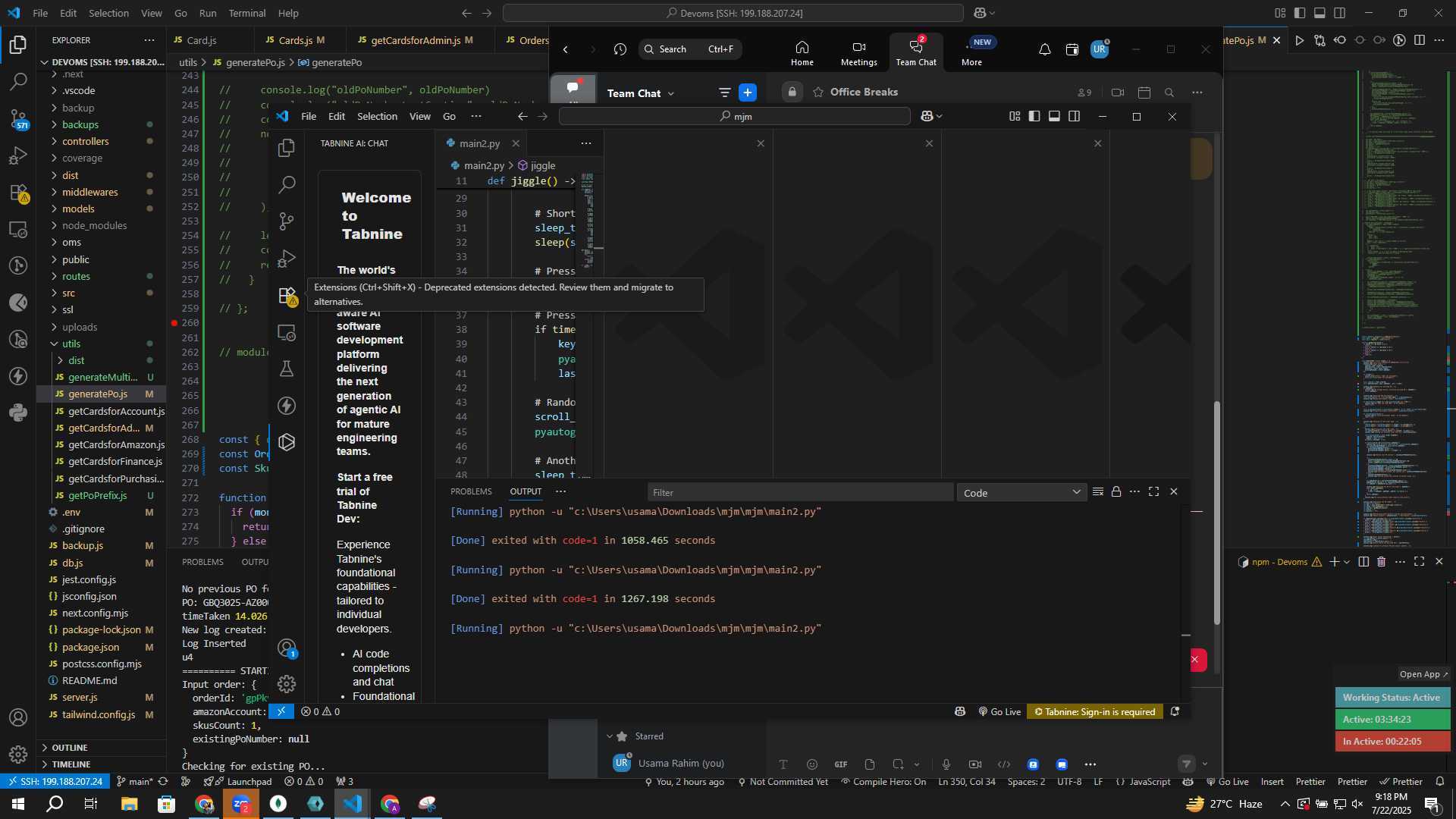Click Open App link above Working Status
The width and height of the screenshot is (1456, 819).
click(x=1423, y=674)
